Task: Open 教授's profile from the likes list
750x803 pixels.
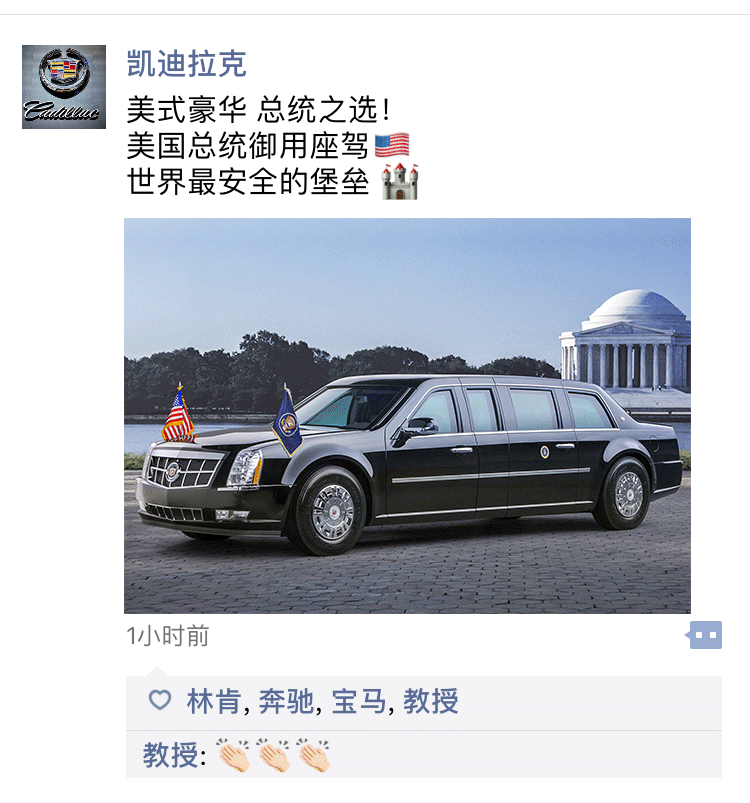Action: click(x=431, y=701)
